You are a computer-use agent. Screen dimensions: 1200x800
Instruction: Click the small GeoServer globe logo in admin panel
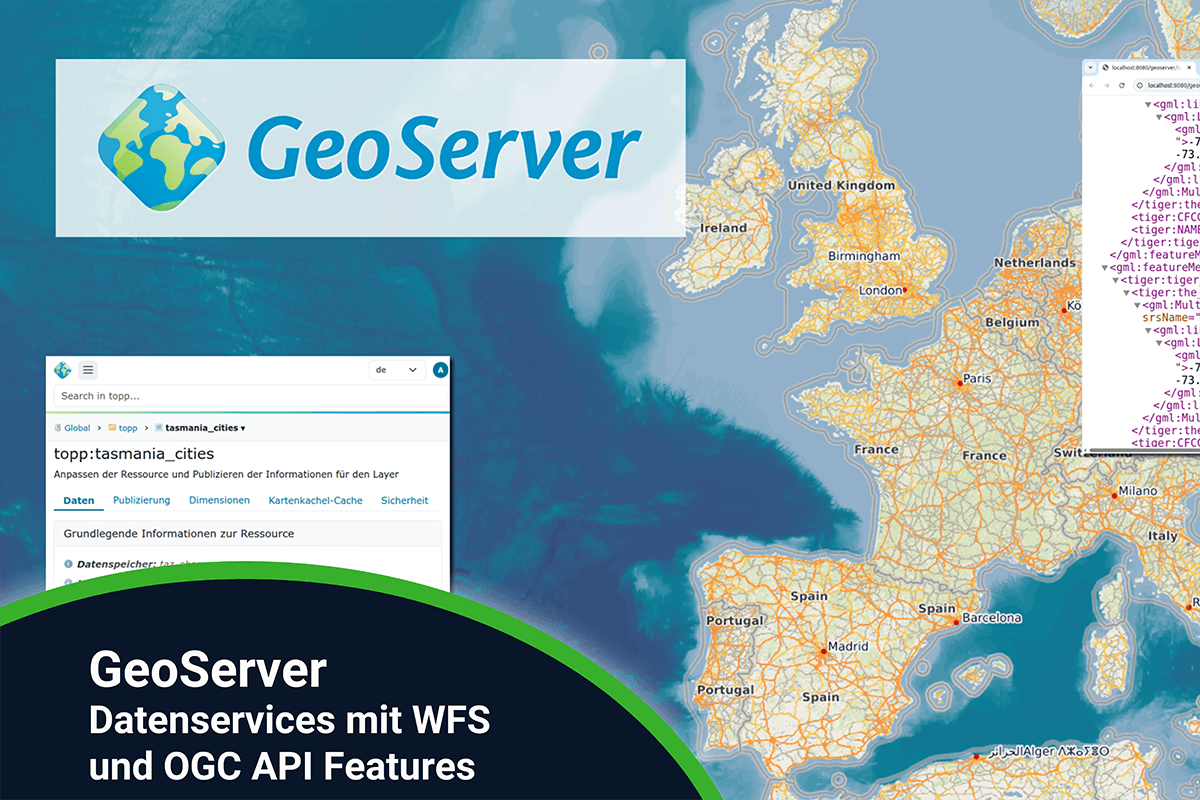tap(62, 370)
